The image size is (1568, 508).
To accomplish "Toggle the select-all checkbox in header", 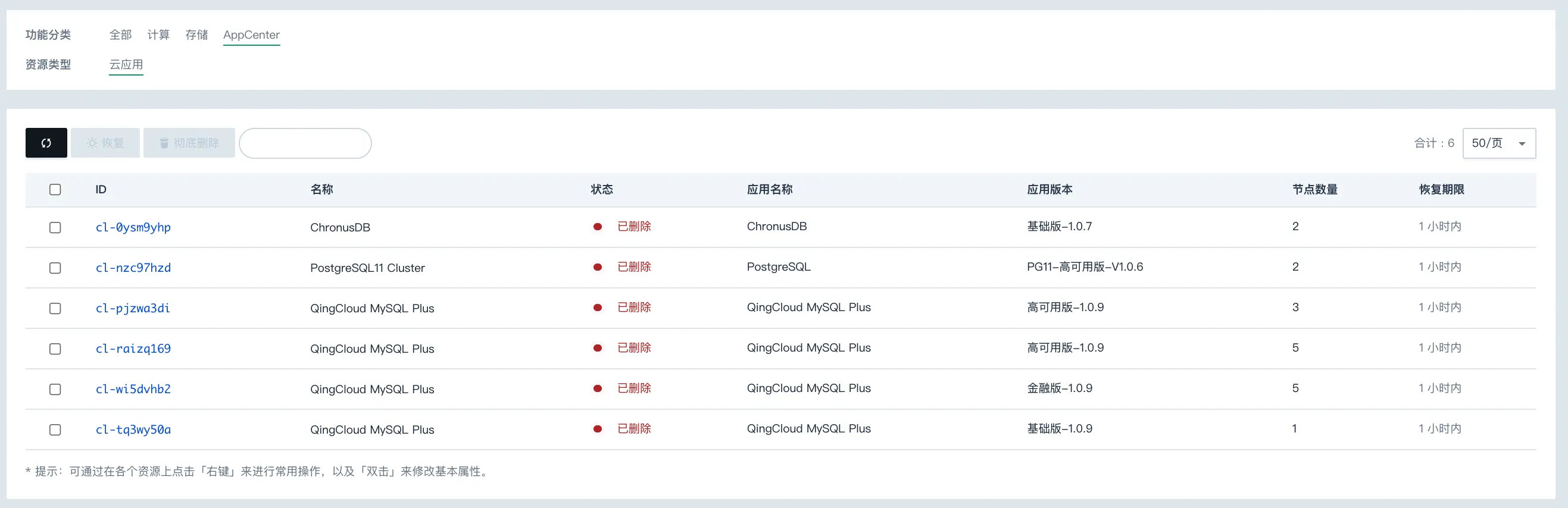I will click(x=55, y=189).
